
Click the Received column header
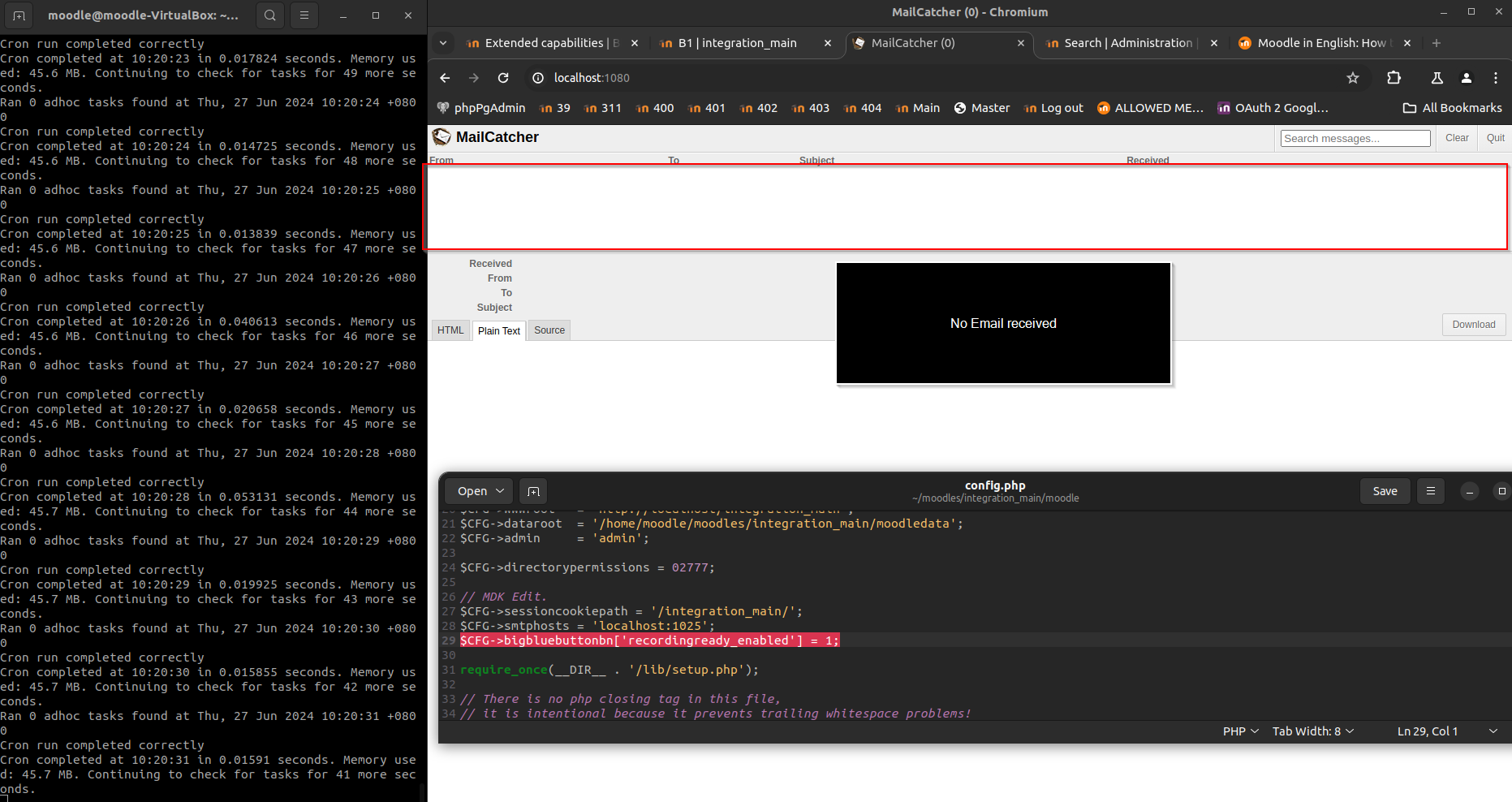1148,160
